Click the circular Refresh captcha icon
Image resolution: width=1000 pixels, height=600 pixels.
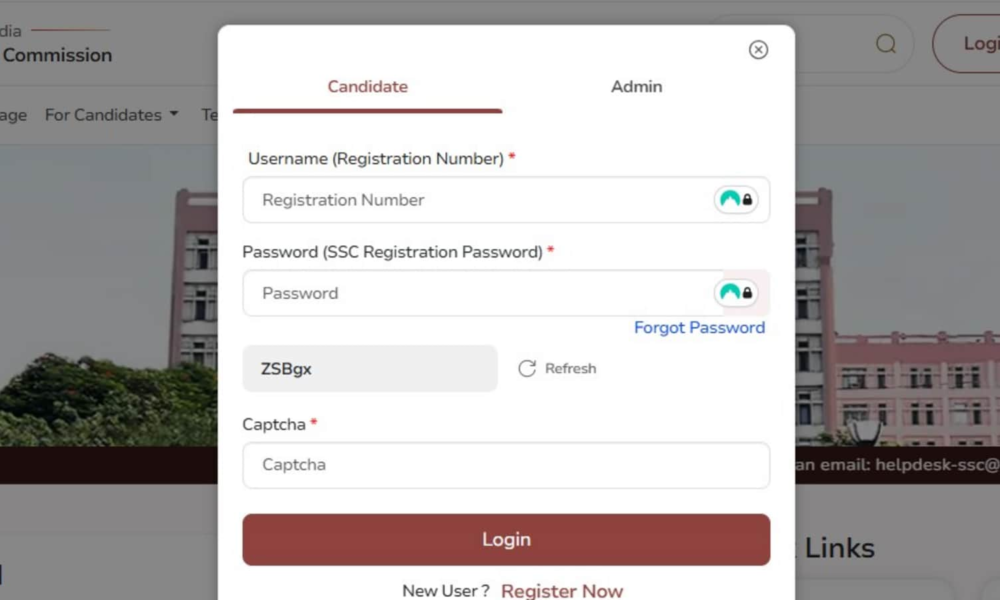[527, 369]
